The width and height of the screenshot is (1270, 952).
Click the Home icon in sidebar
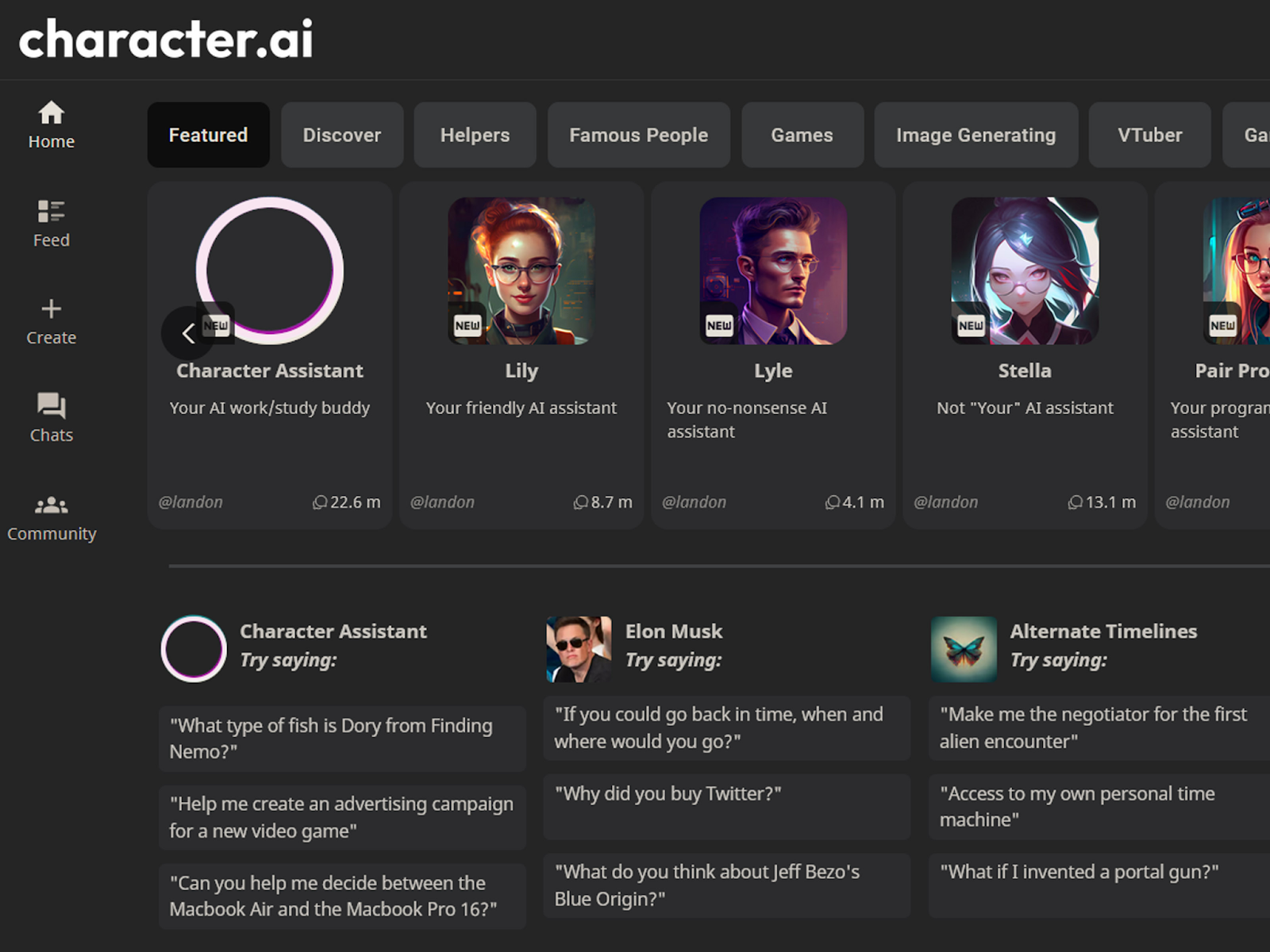click(51, 113)
